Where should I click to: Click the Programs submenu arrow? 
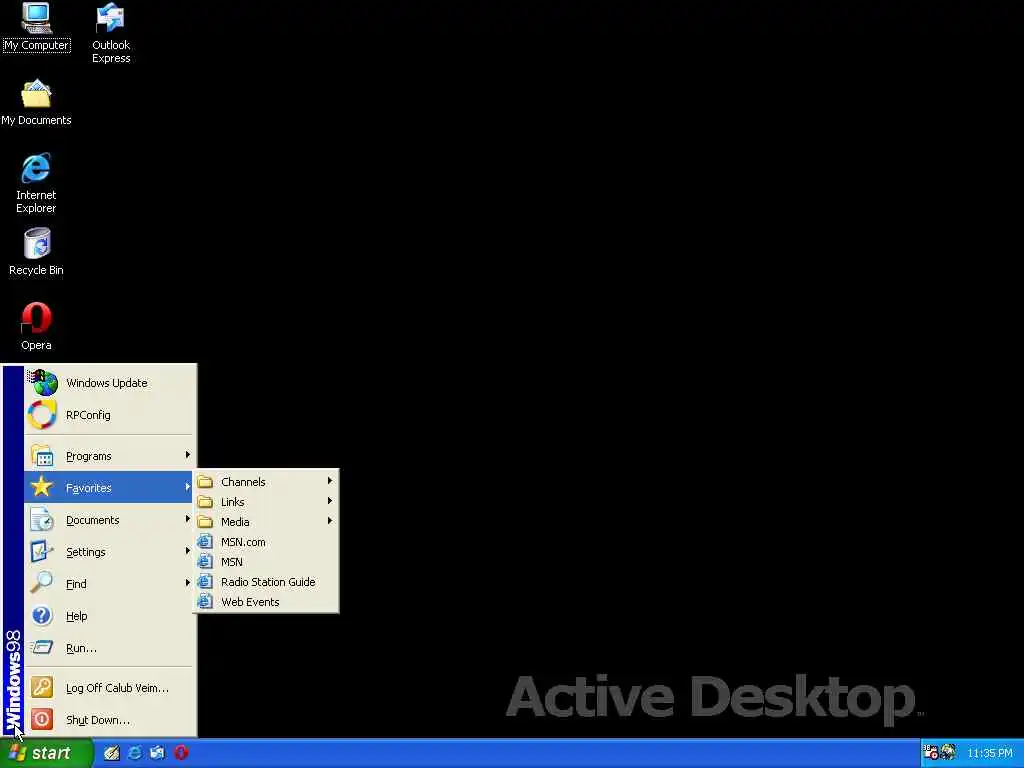187,455
